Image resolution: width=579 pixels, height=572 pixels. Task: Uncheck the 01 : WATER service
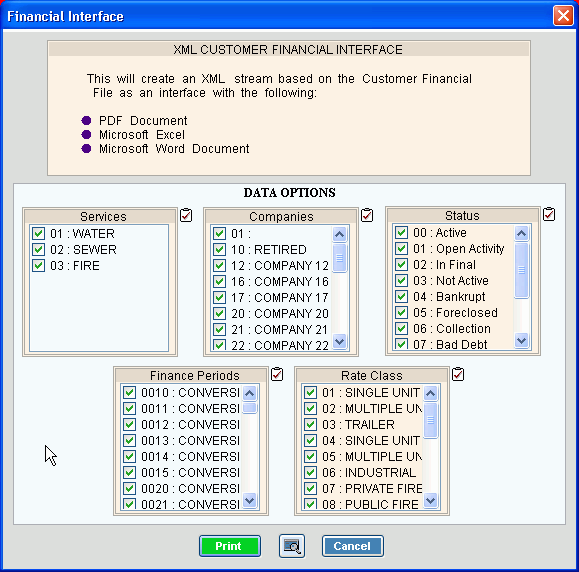(38, 233)
